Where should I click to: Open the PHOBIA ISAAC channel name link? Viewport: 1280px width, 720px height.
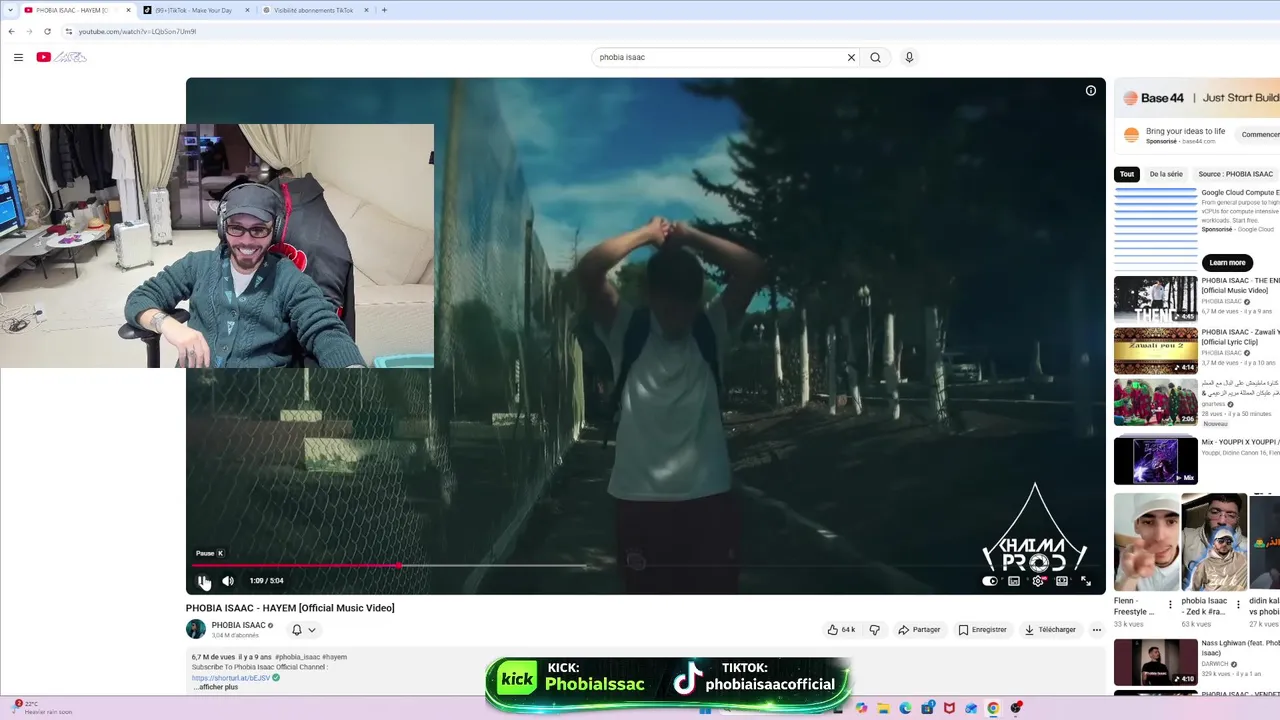238,625
